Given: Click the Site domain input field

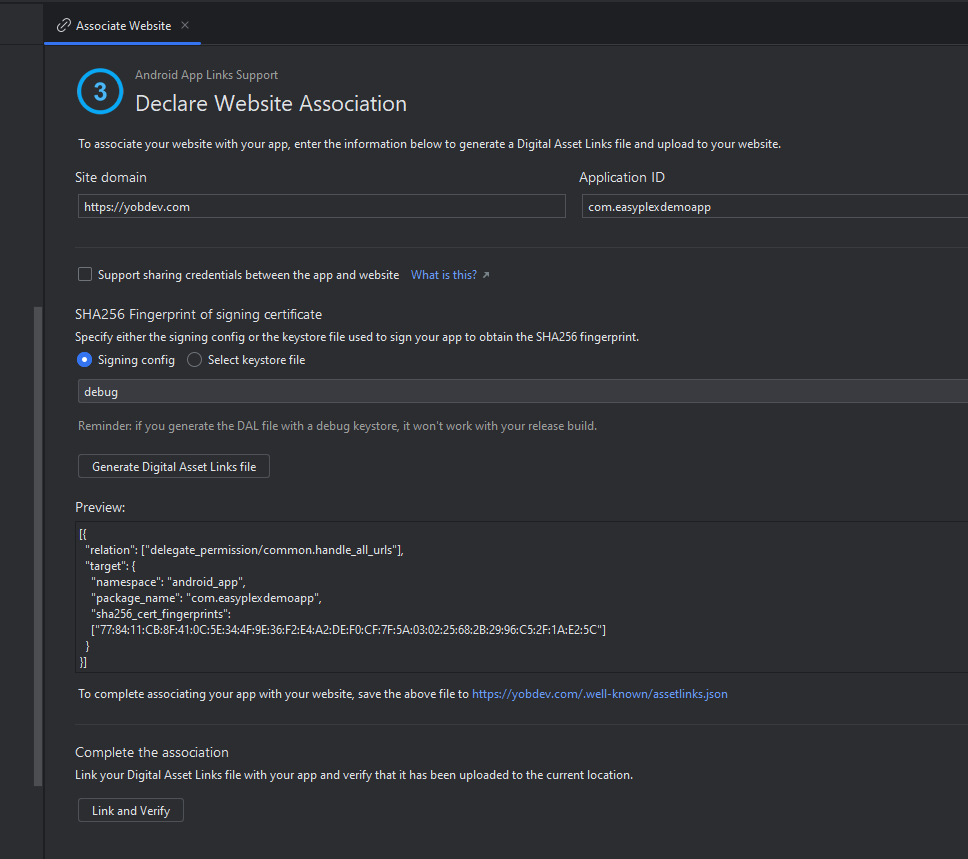Looking at the screenshot, I should (320, 206).
